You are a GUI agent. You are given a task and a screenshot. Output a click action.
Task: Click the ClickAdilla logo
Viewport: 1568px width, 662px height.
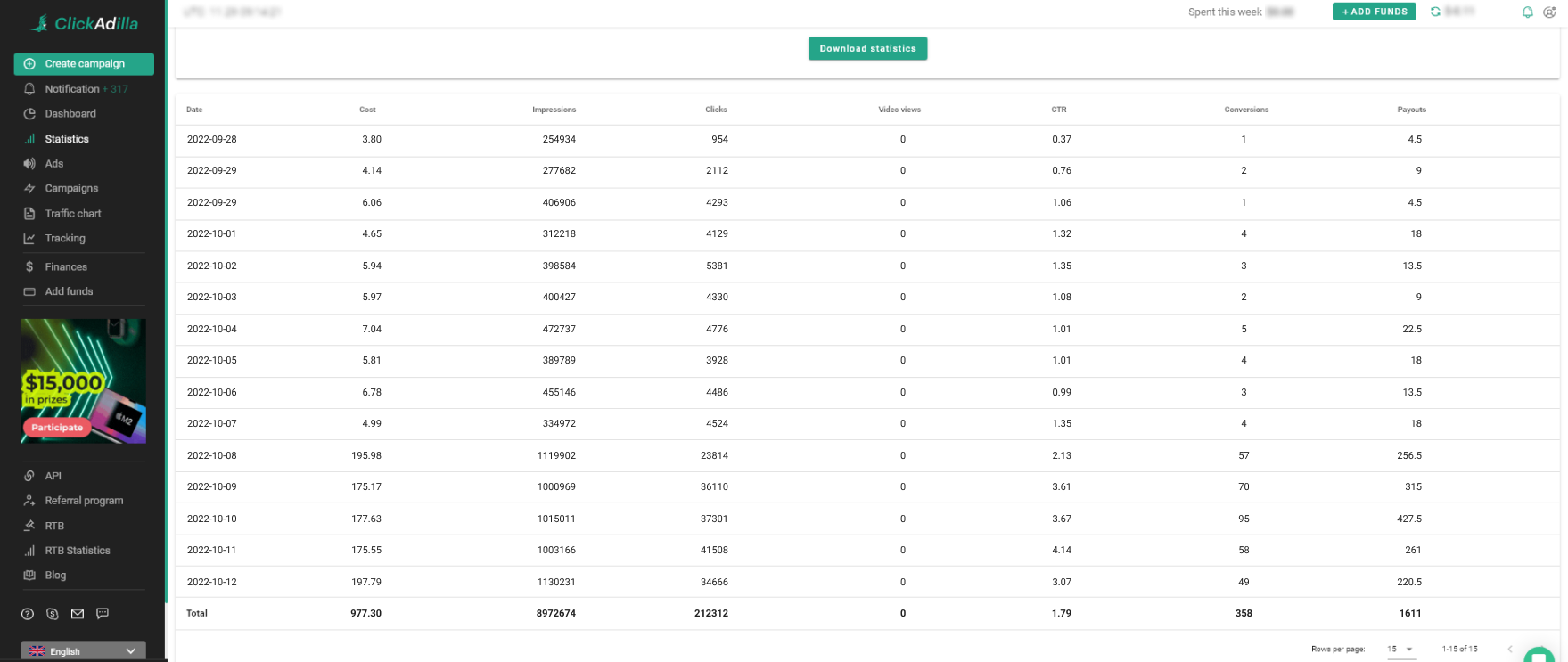(85, 24)
